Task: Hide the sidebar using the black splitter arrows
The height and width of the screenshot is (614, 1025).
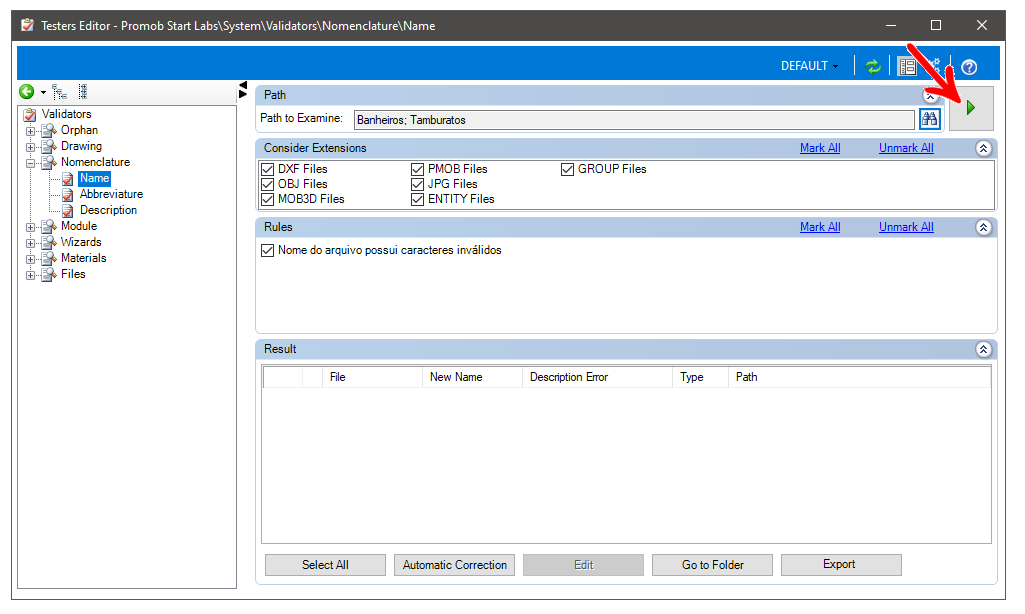Action: 243,90
